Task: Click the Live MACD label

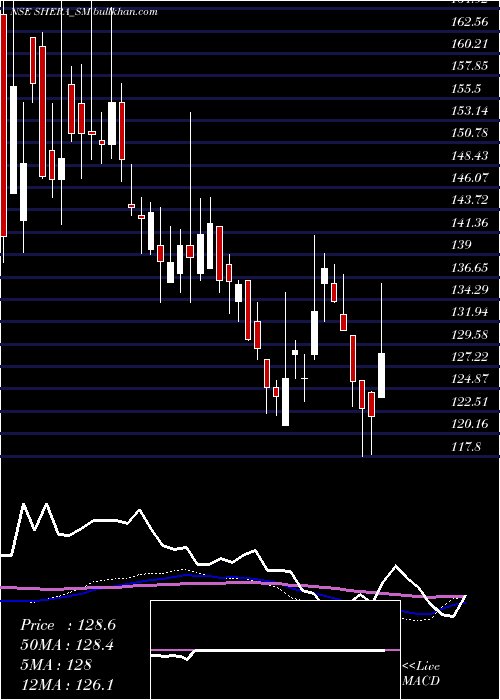Action: coord(421,674)
